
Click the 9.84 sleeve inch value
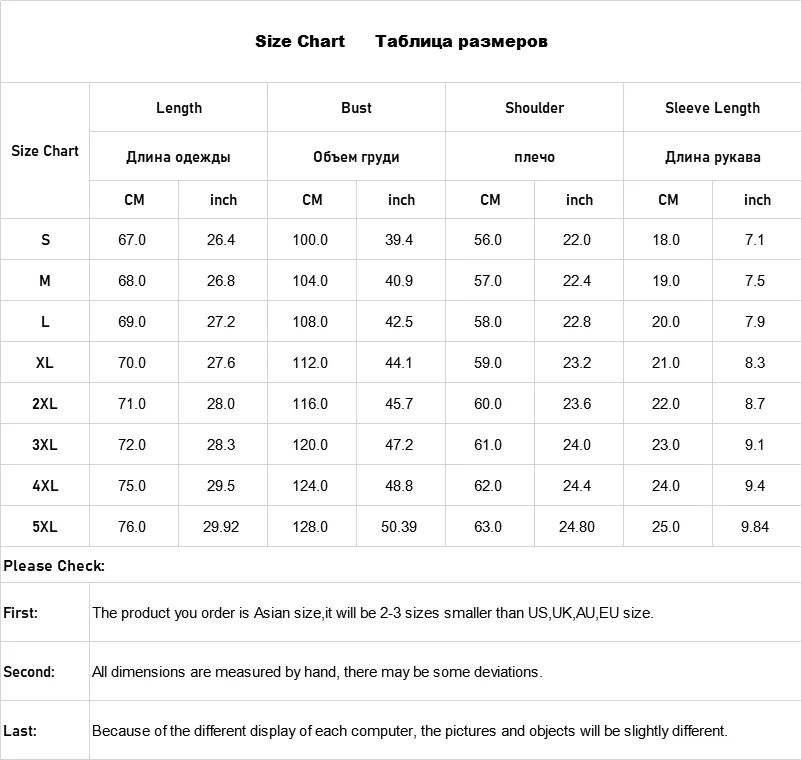tap(755, 526)
